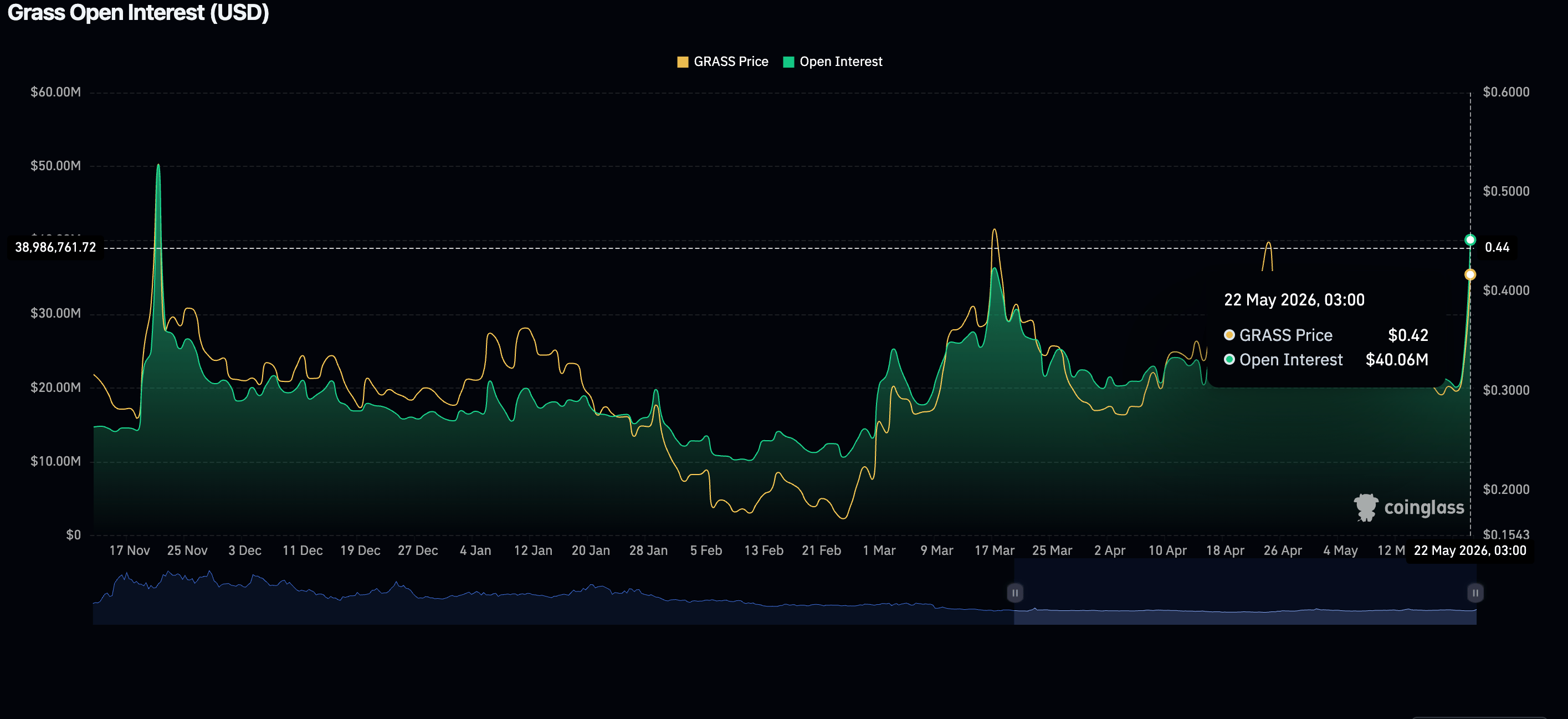The height and width of the screenshot is (719, 1568).
Task: Click the 22 May 2026, 03:00 axis label
Action: pyautogui.click(x=1469, y=550)
